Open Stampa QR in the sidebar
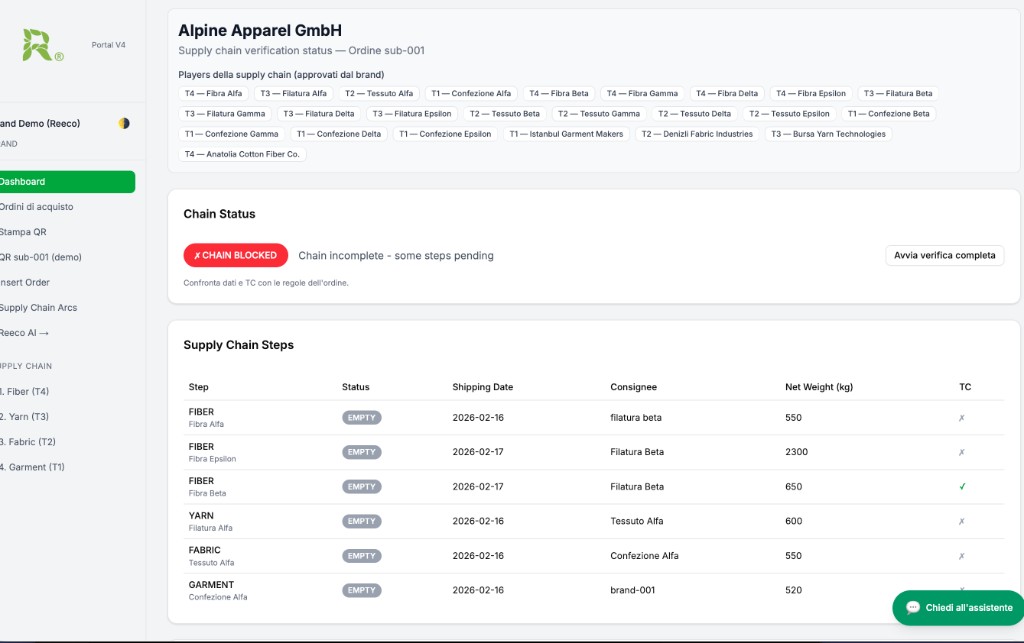The image size is (1024, 643). [24, 232]
